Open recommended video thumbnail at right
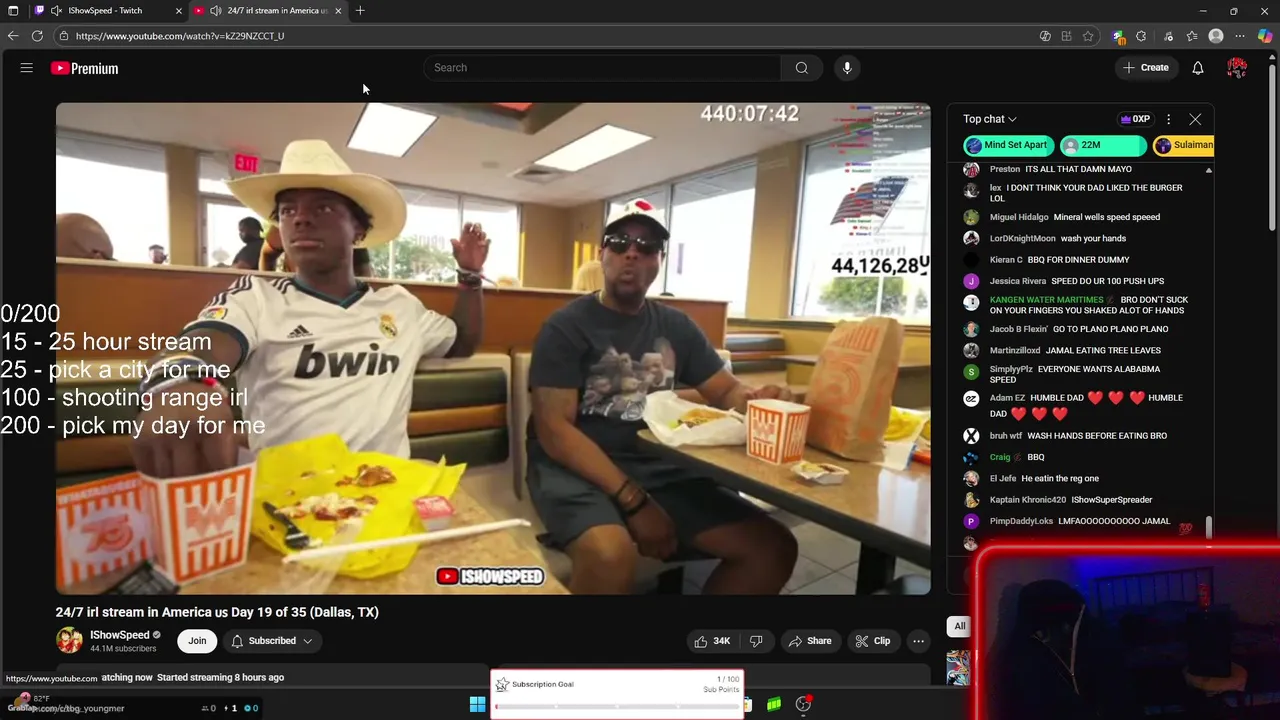Image resolution: width=1280 pixels, height=720 pixels. [x=958, y=668]
